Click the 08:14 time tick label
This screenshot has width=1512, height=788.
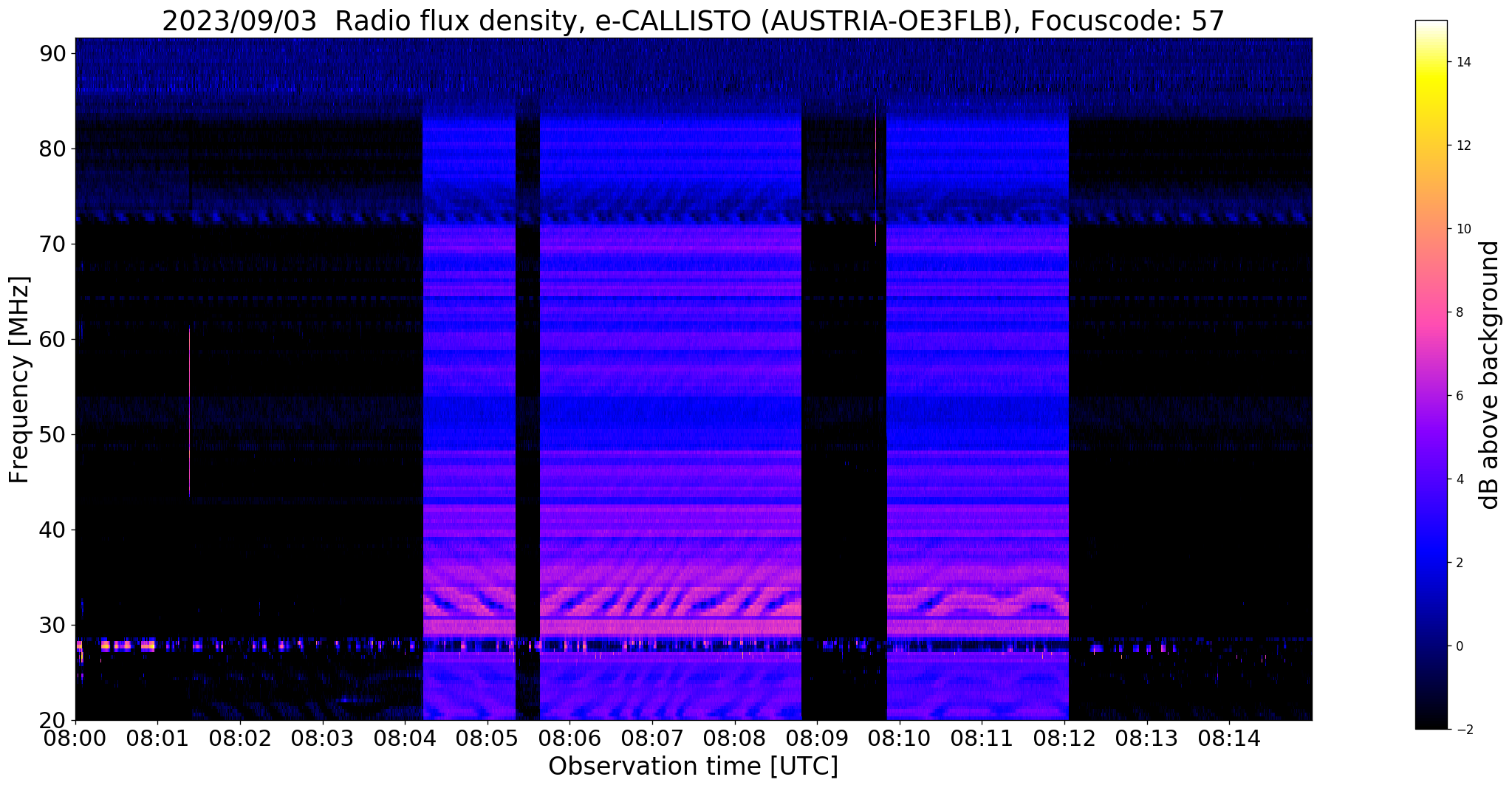[1229, 738]
